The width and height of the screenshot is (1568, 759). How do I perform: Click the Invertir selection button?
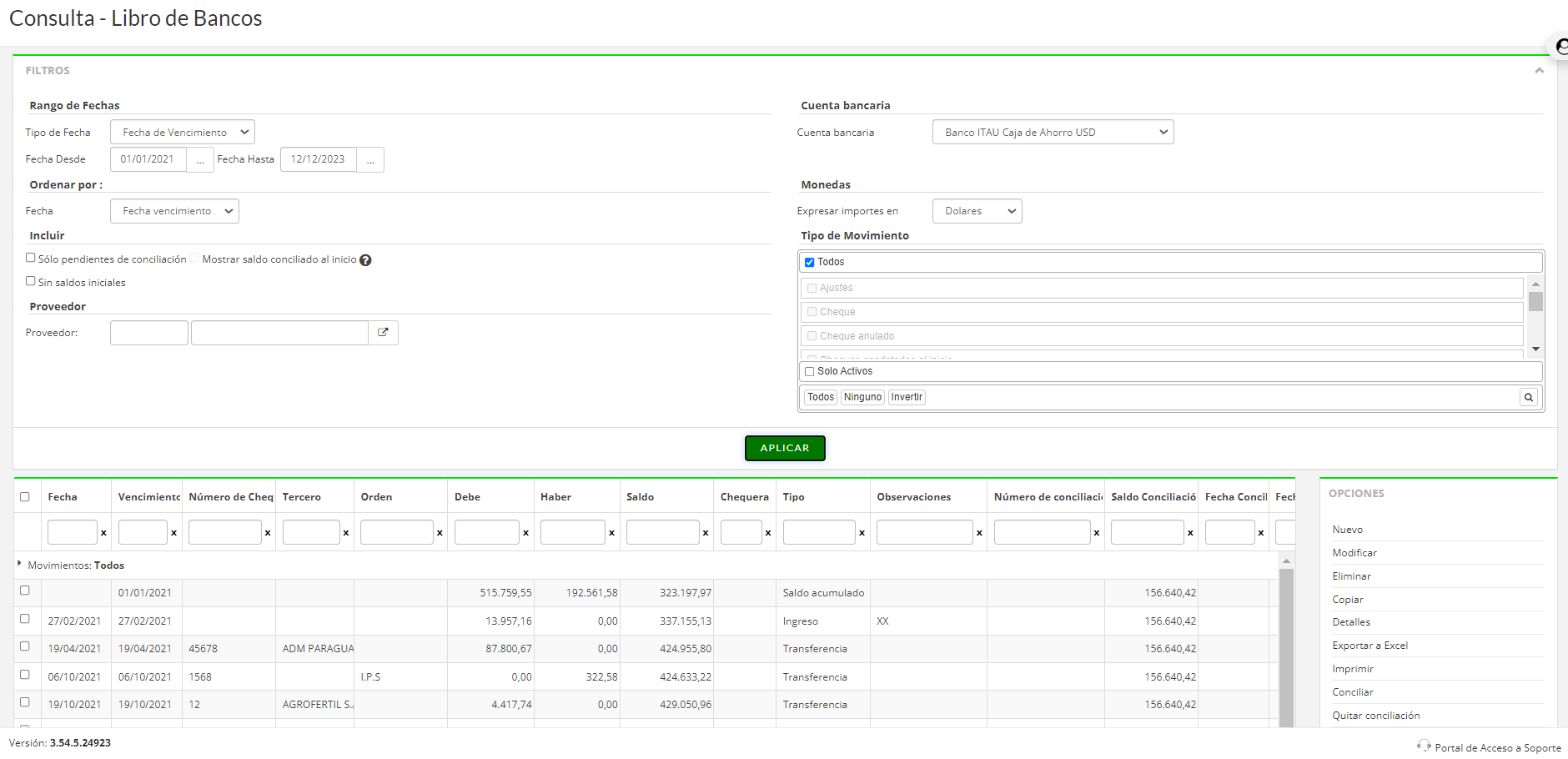[x=907, y=397]
